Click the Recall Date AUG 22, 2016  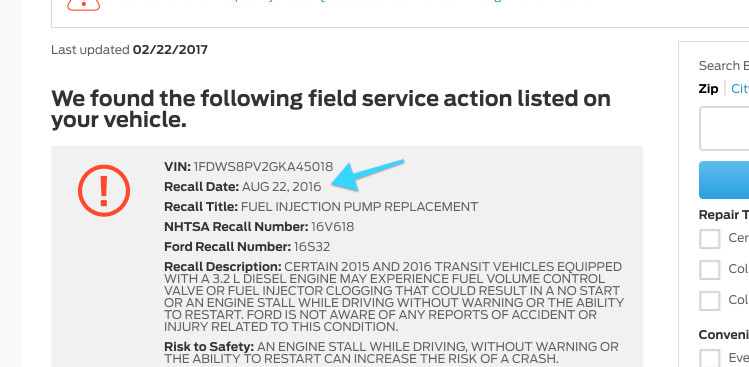281,186
